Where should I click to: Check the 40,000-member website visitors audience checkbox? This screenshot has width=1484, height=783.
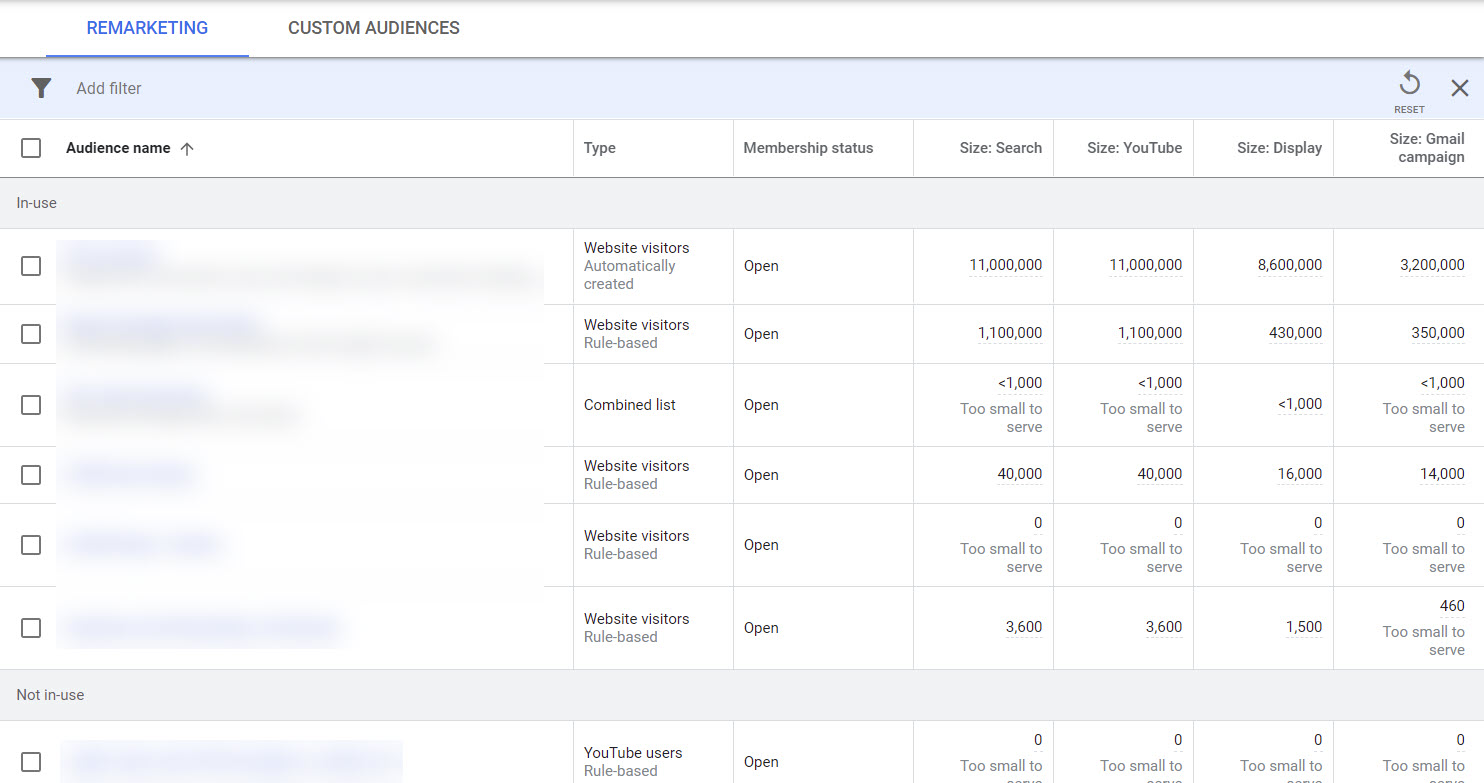click(x=30, y=474)
